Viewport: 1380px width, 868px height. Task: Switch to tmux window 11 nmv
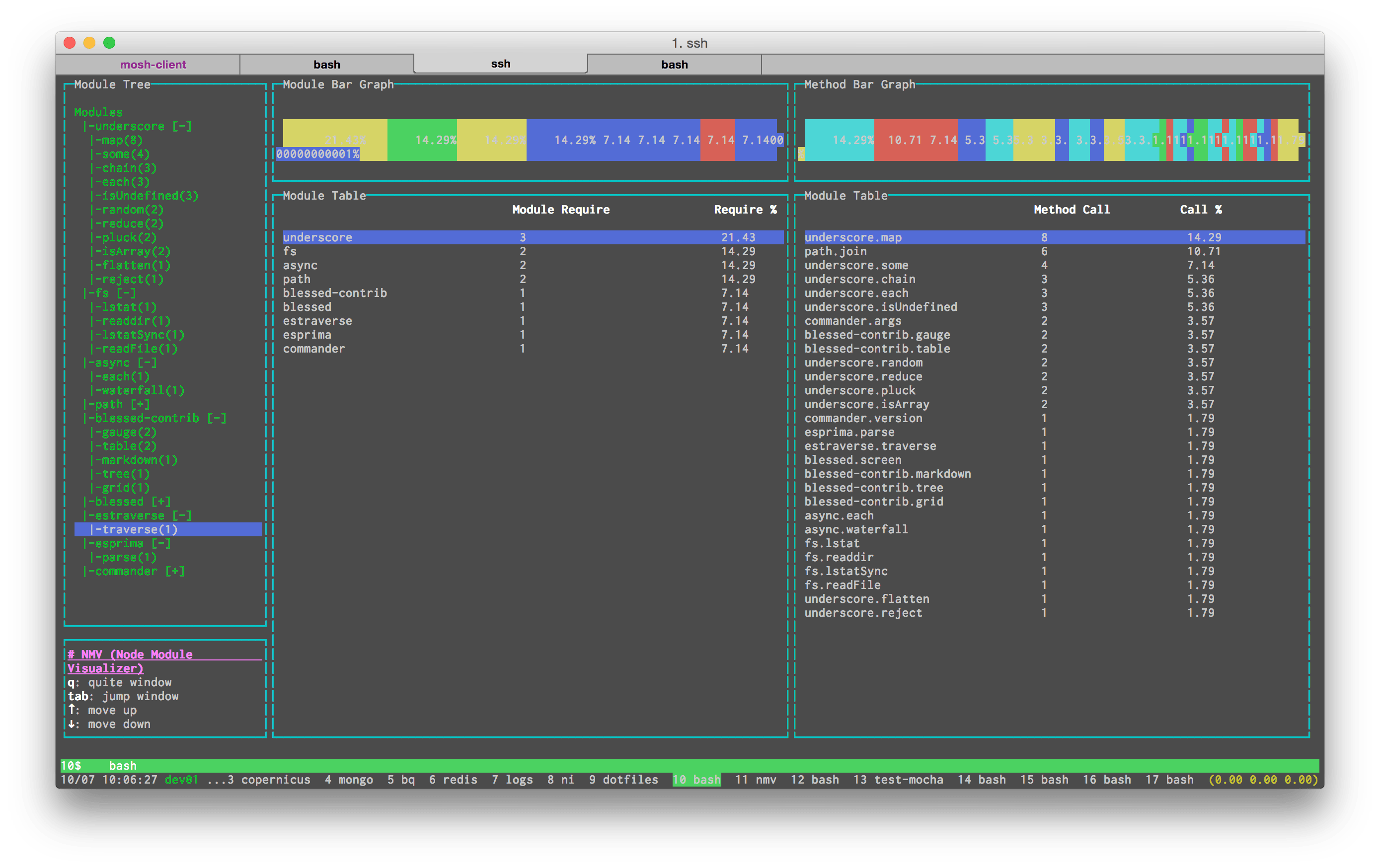(756, 779)
